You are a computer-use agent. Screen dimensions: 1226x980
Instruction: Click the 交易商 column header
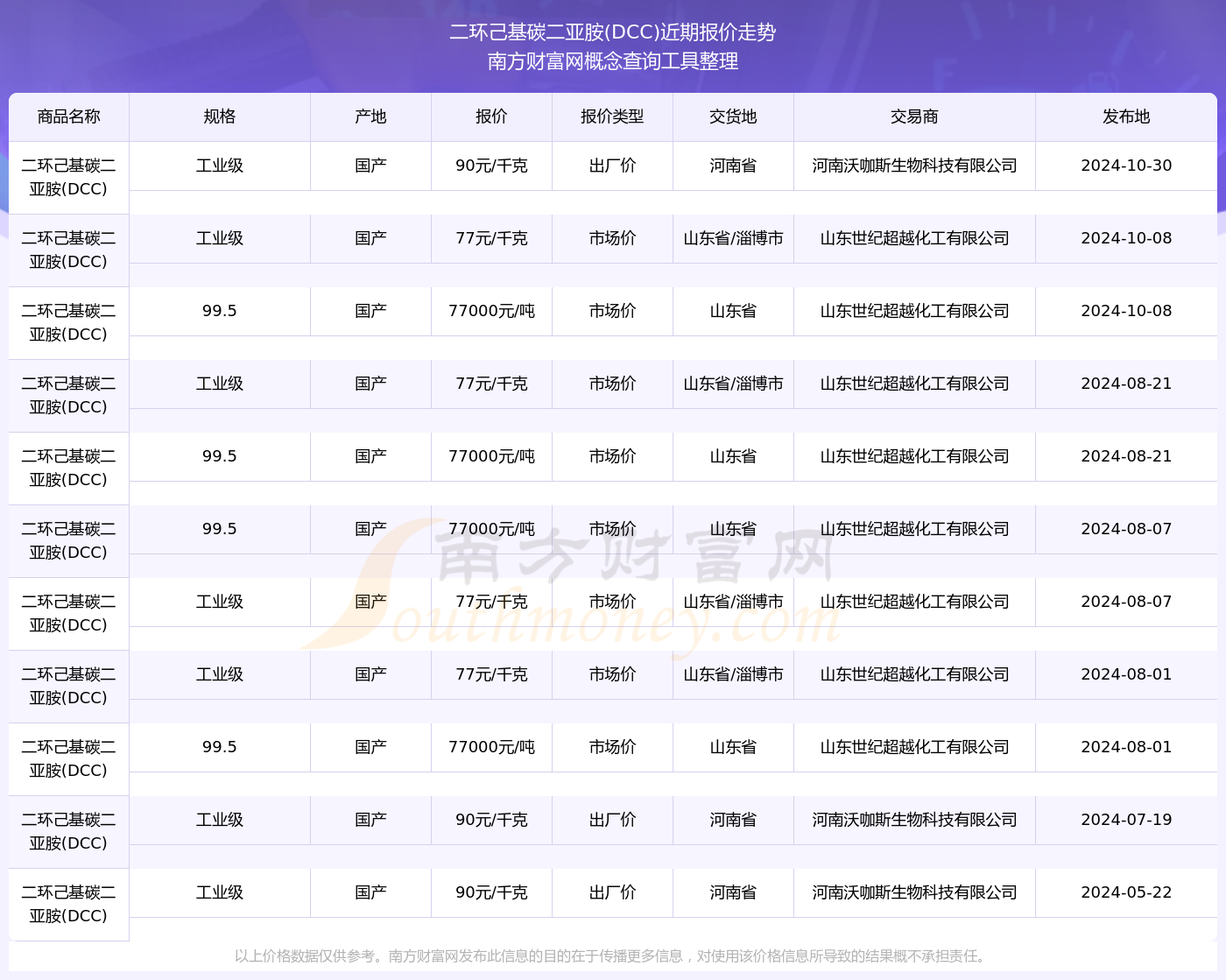tap(914, 116)
